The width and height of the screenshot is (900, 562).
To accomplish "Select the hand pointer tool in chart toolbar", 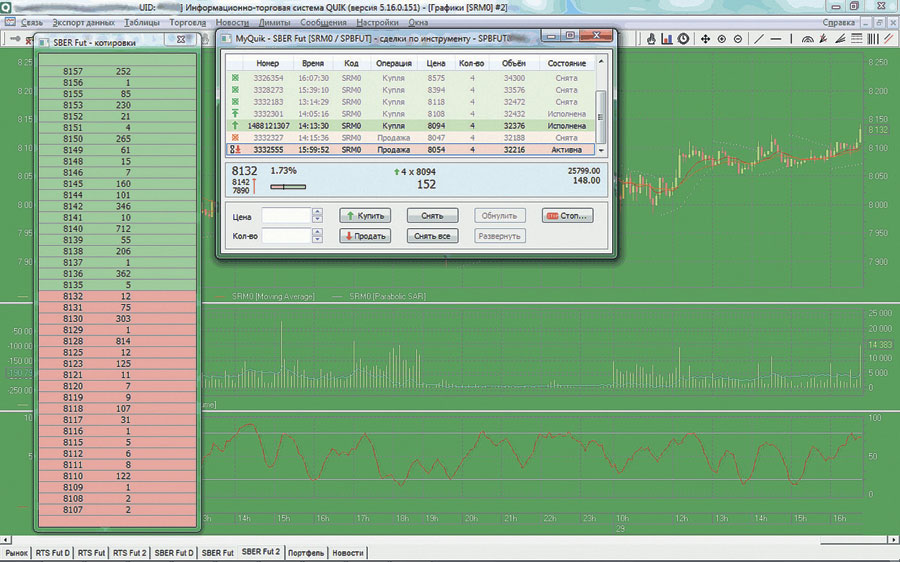I will click(x=651, y=39).
